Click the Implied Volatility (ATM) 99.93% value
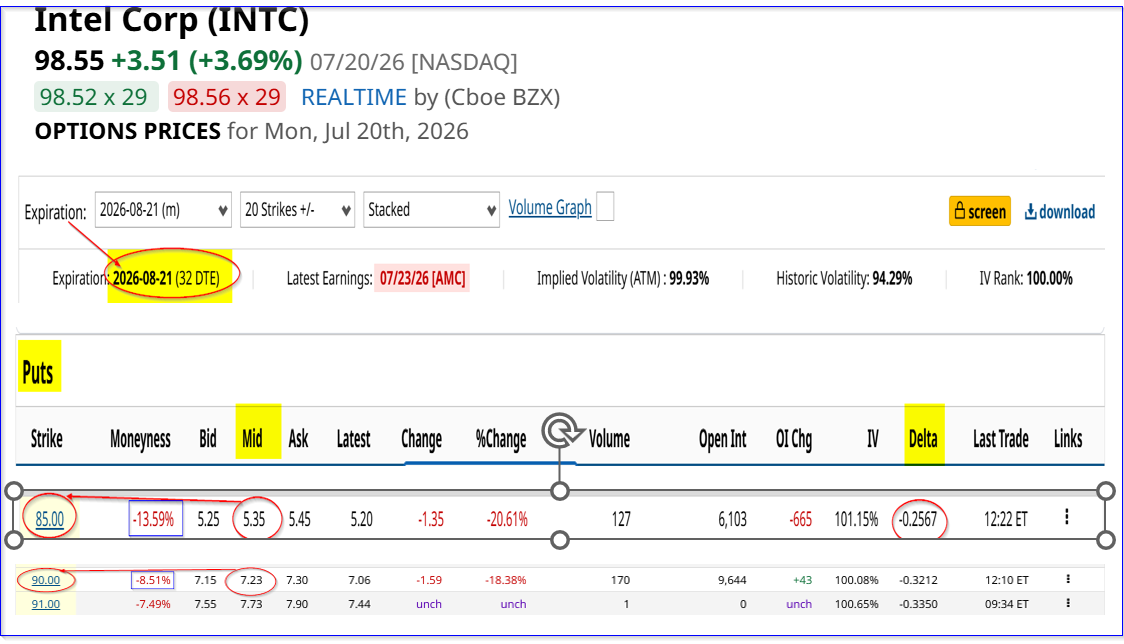Image resolution: width=1124 pixels, height=644 pixels. pos(689,278)
